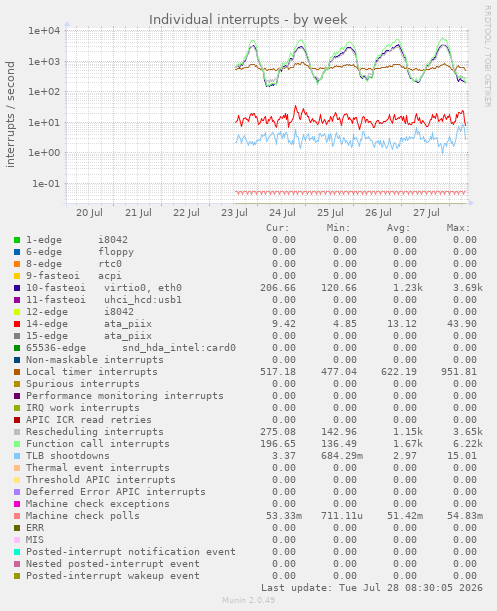
Task: Click the '1e+04' y-axis label
Action: (44, 31)
